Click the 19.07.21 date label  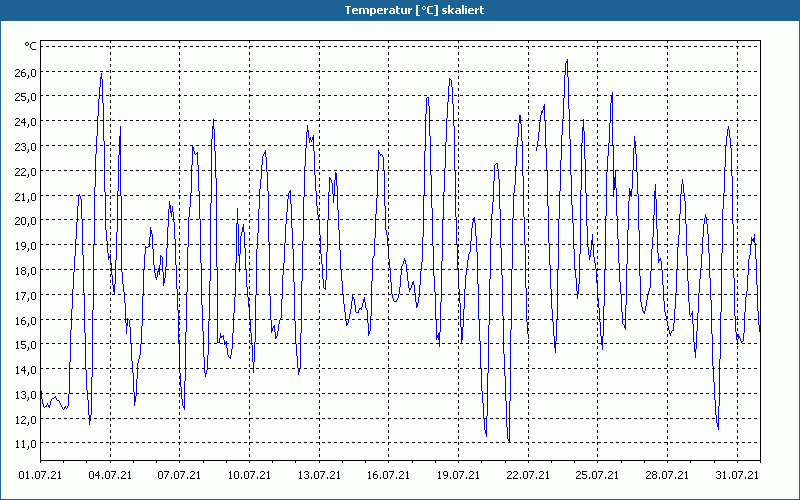pyautogui.click(x=459, y=475)
